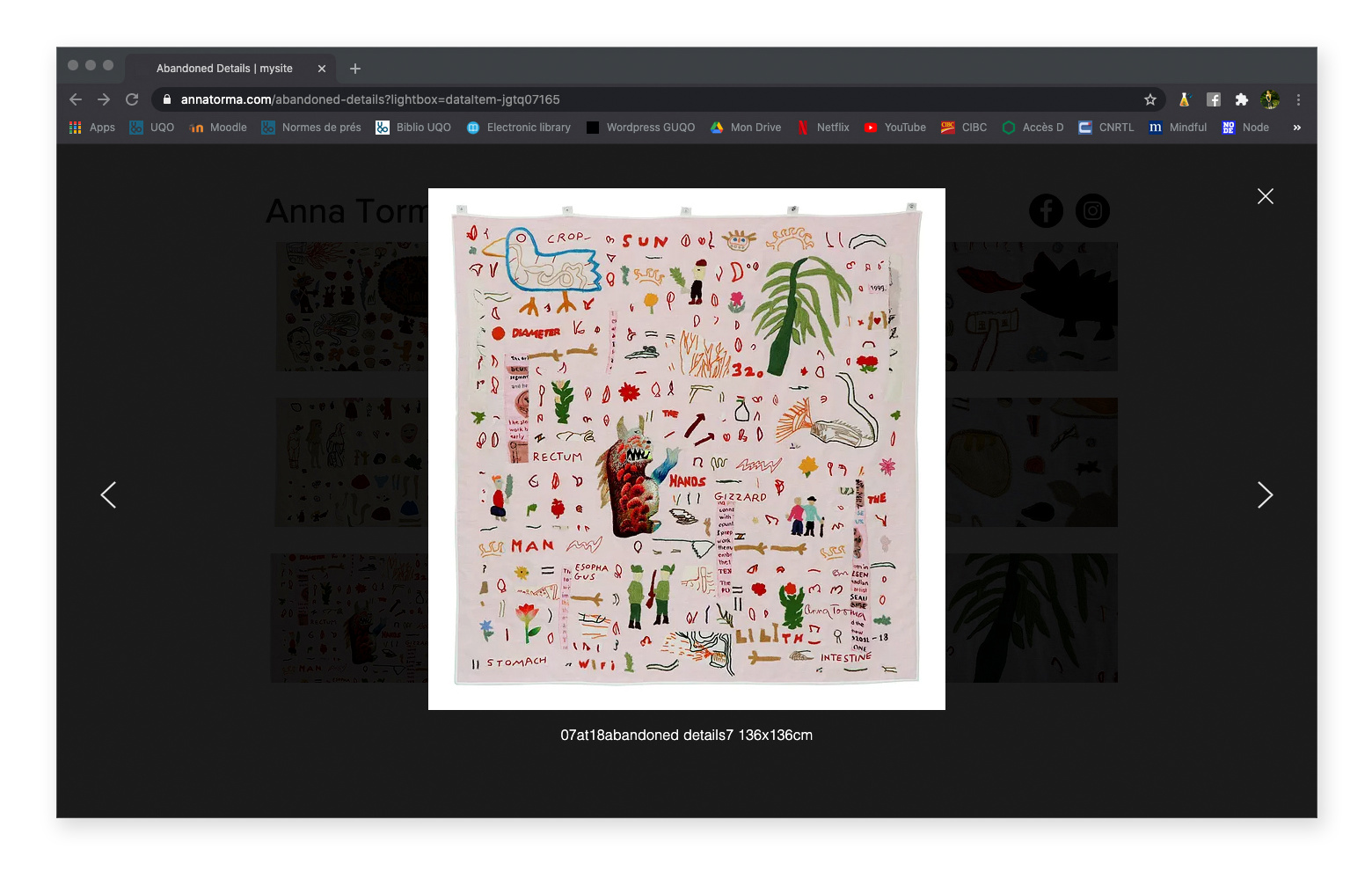Open the Chrome three-dot menu
This screenshot has width=1372, height=871.
[x=1298, y=99]
